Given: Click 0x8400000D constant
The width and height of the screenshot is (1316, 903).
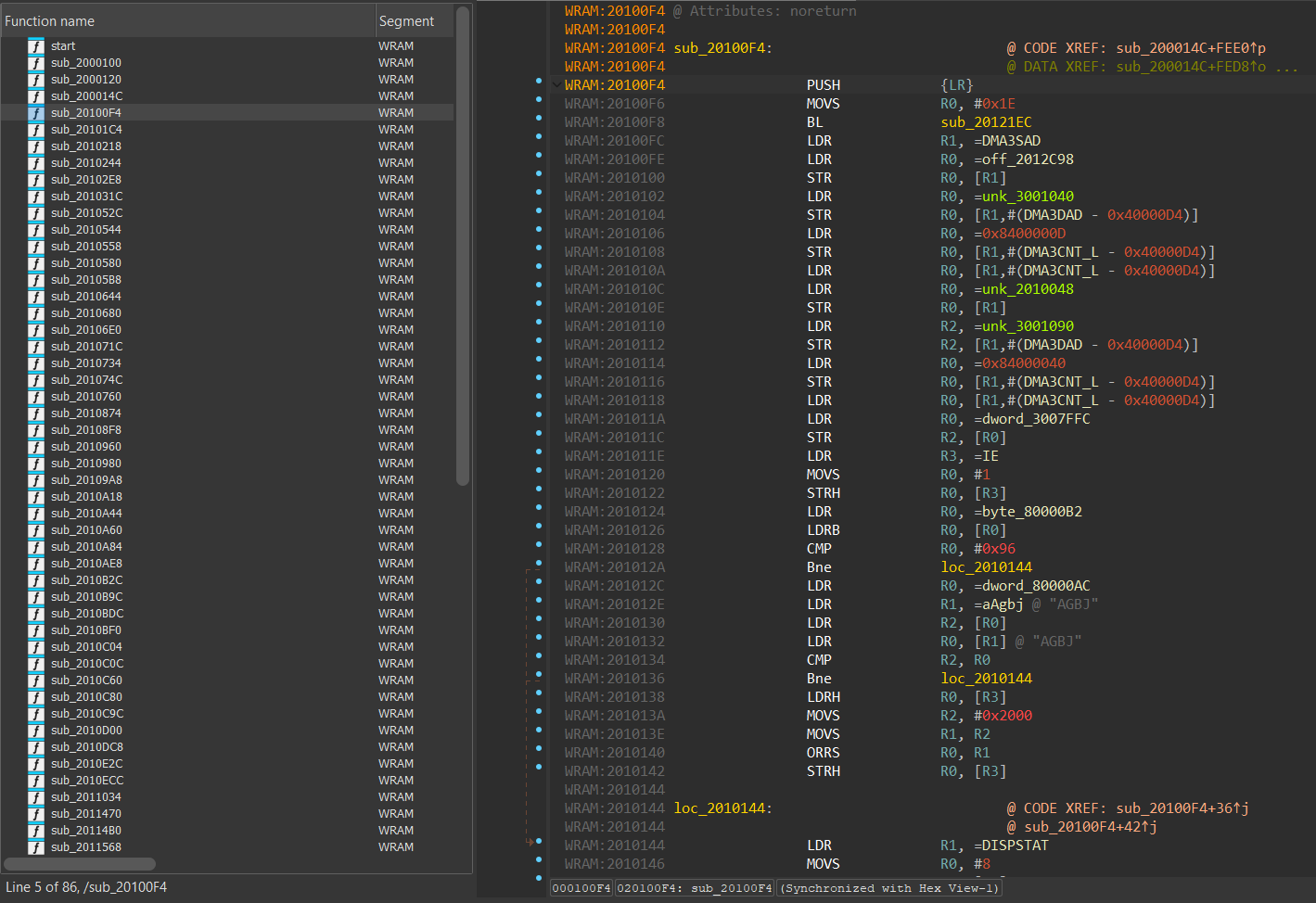Looking at the screenshot, I should point(1024,234).
